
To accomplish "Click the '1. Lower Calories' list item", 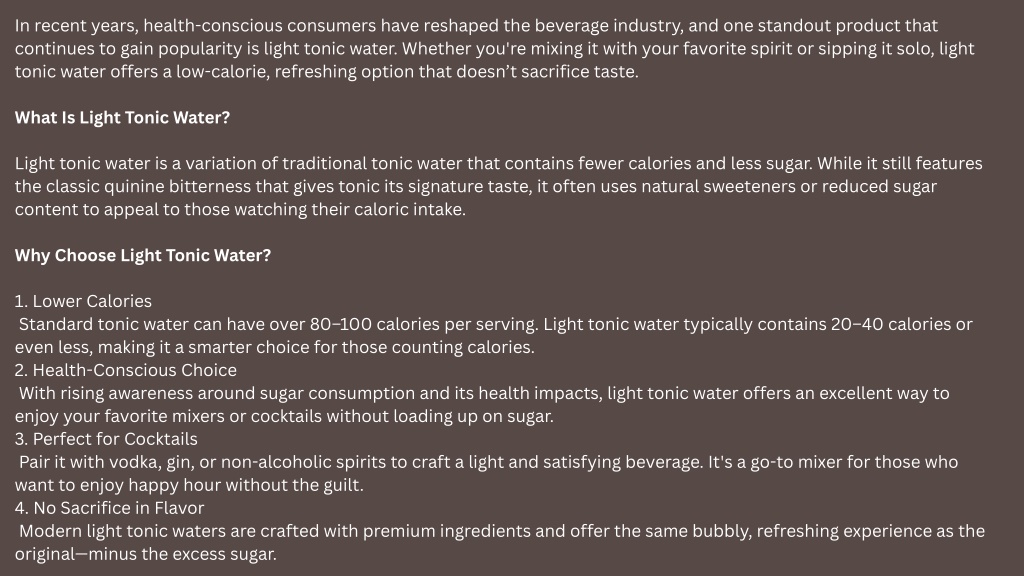I will 83,301.
